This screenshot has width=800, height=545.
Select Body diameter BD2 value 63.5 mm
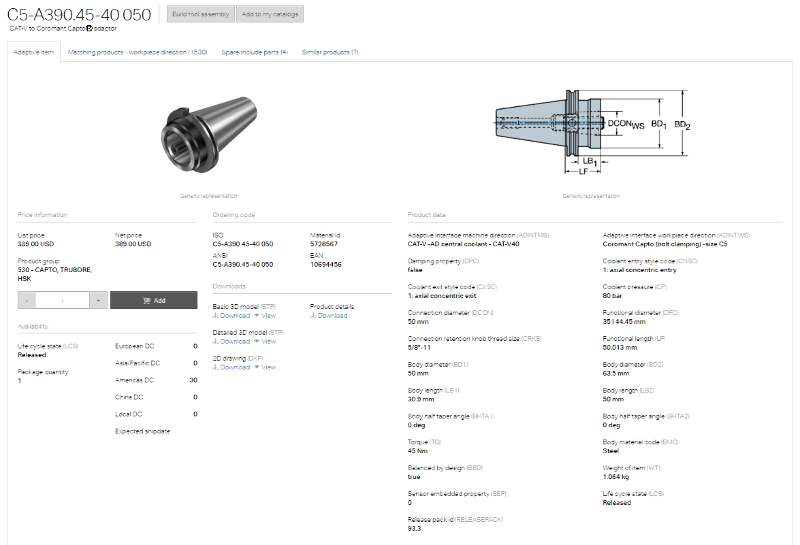tap(616, 374)
